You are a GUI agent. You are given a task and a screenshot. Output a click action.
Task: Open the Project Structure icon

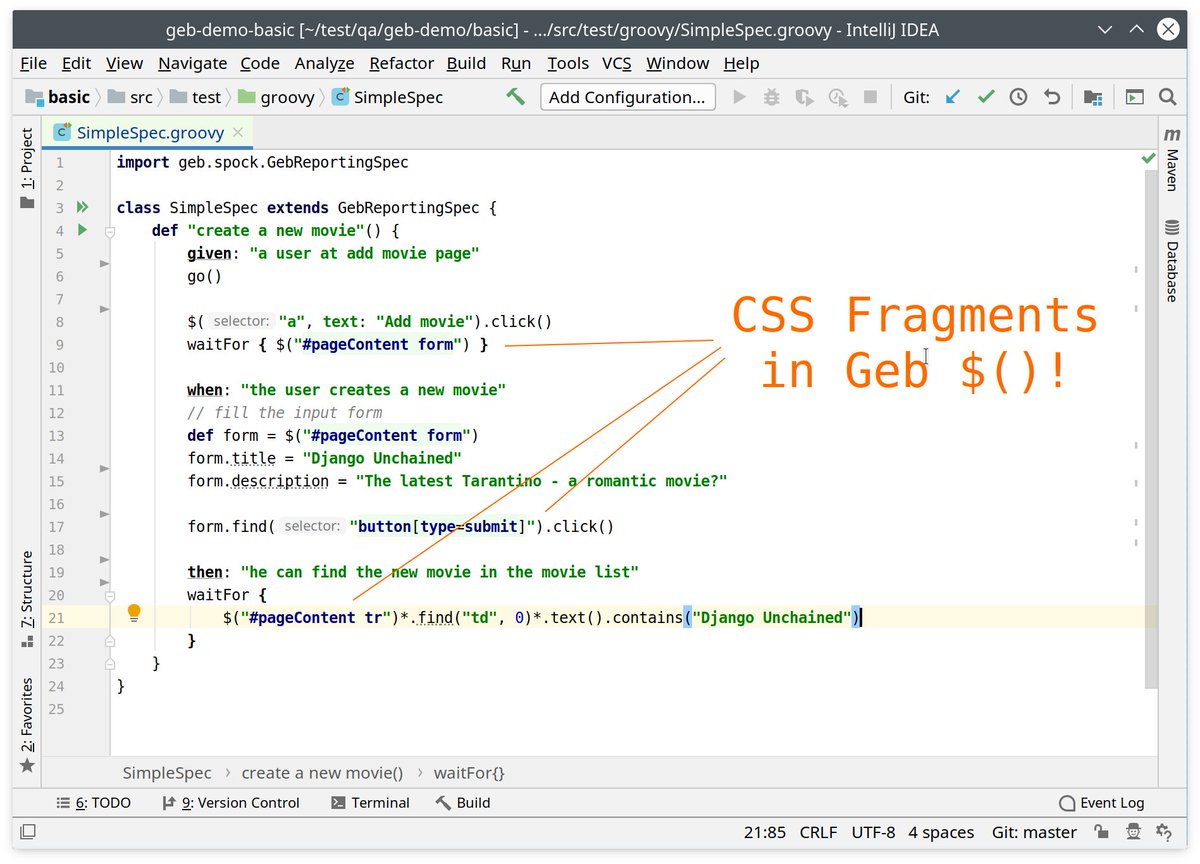tap(1093, 97)
